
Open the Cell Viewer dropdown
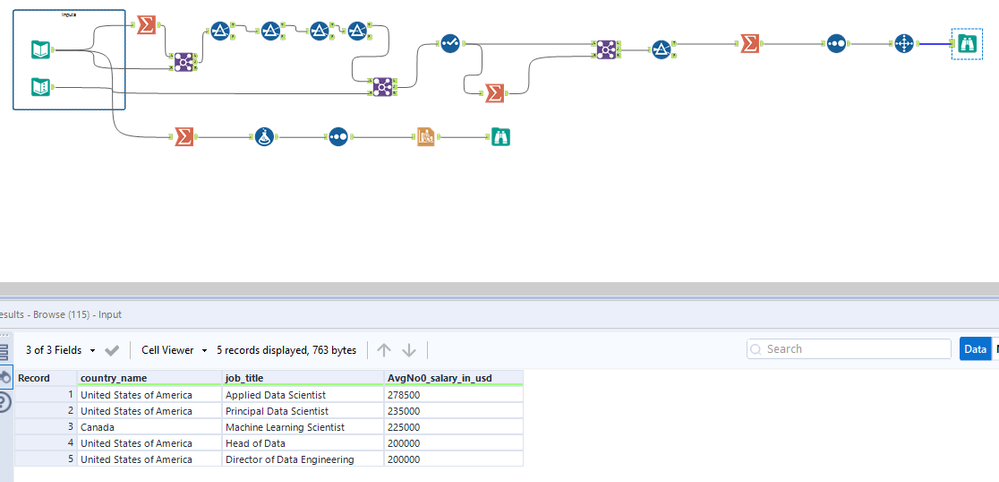[x=175, y=350]
